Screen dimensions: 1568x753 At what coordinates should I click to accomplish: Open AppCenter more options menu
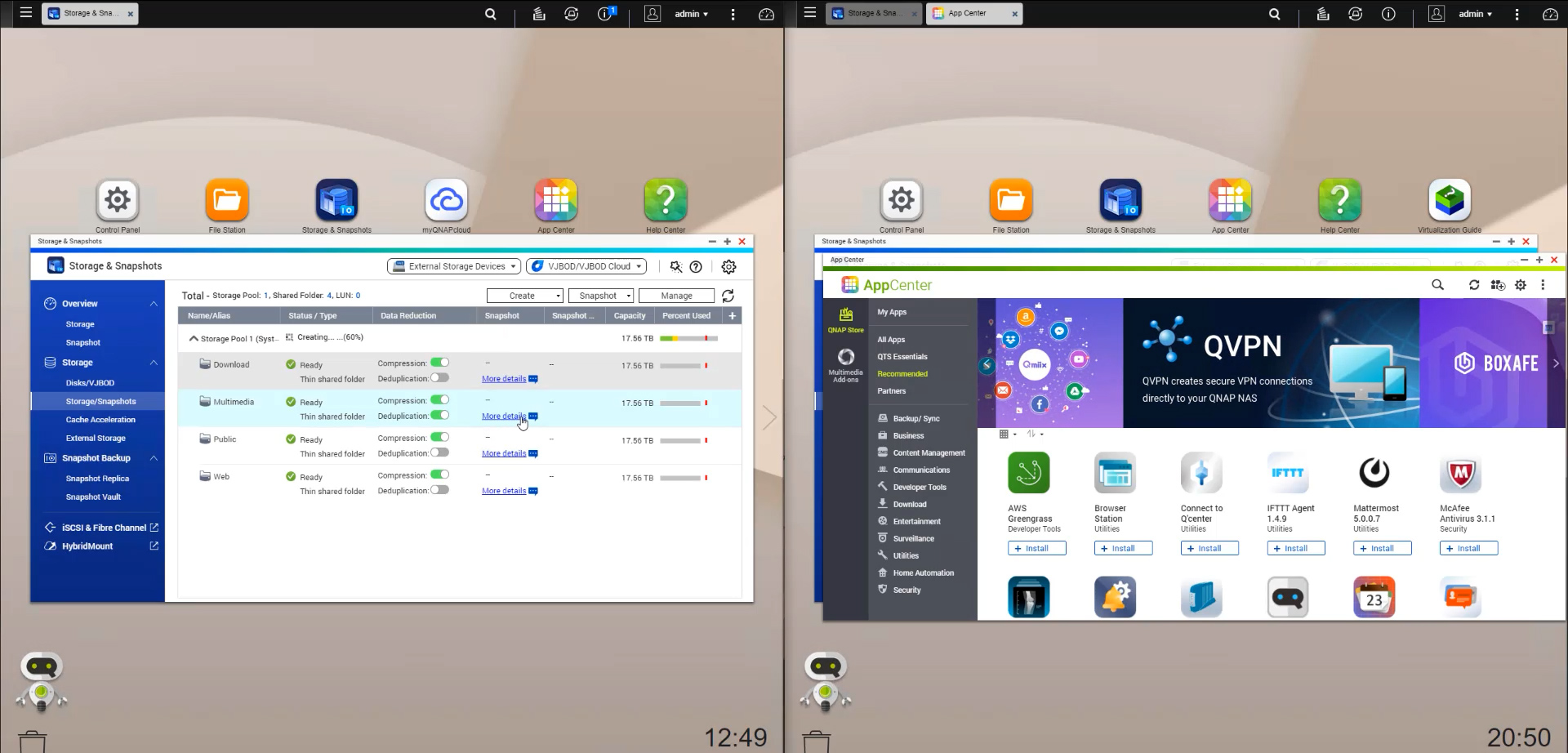click(x=1543, y=285)
